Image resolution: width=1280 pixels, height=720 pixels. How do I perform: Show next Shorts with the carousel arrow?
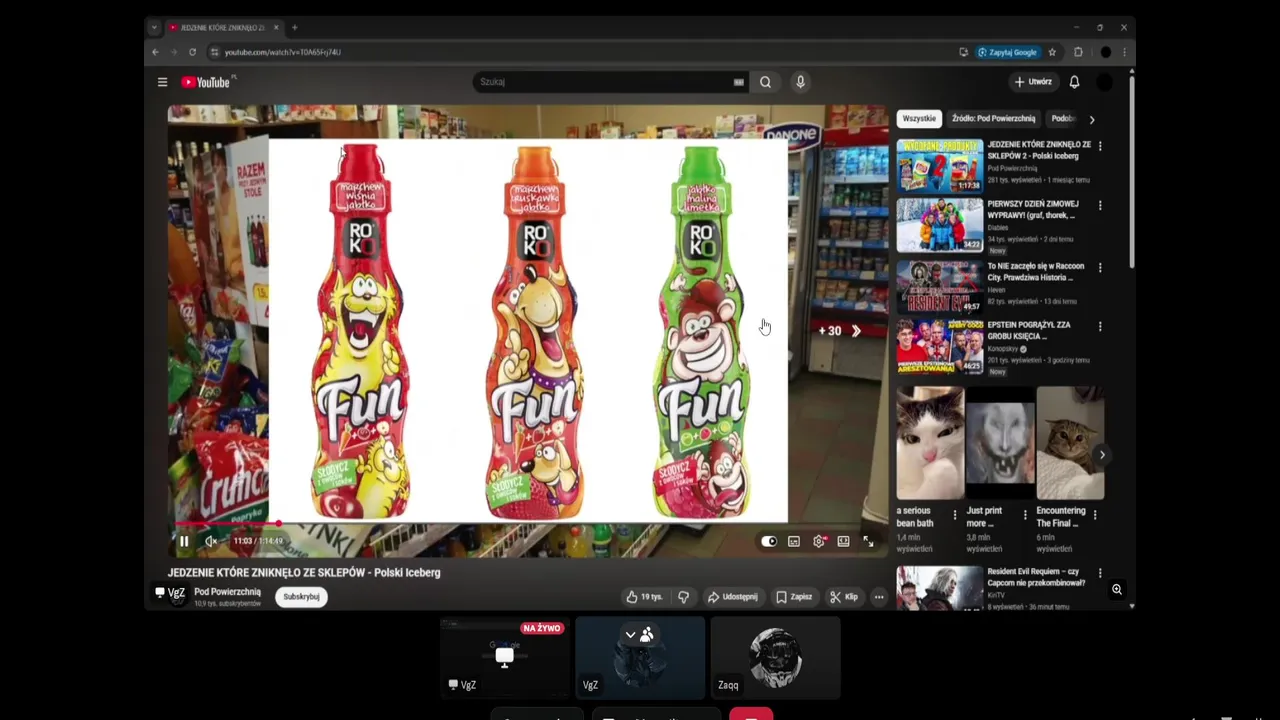[1102, 455]
